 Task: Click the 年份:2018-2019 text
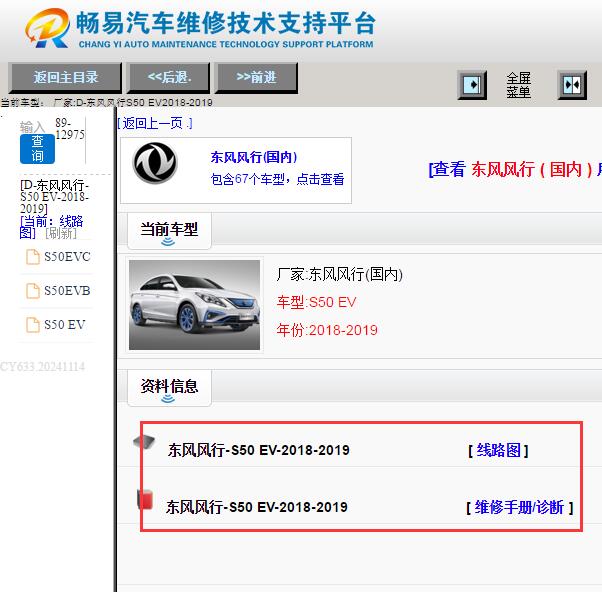click(327, 330)
